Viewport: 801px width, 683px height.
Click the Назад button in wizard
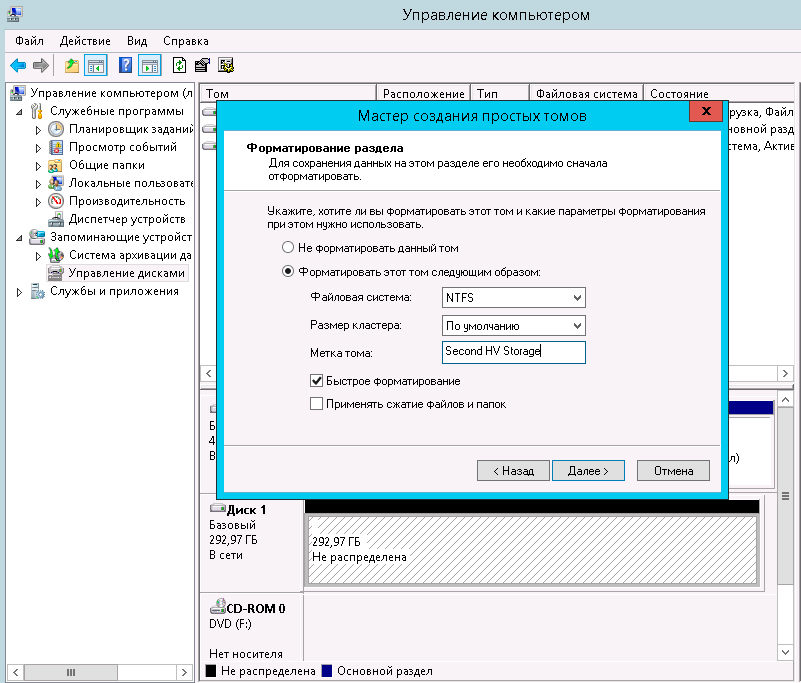[x=513, y=470]
